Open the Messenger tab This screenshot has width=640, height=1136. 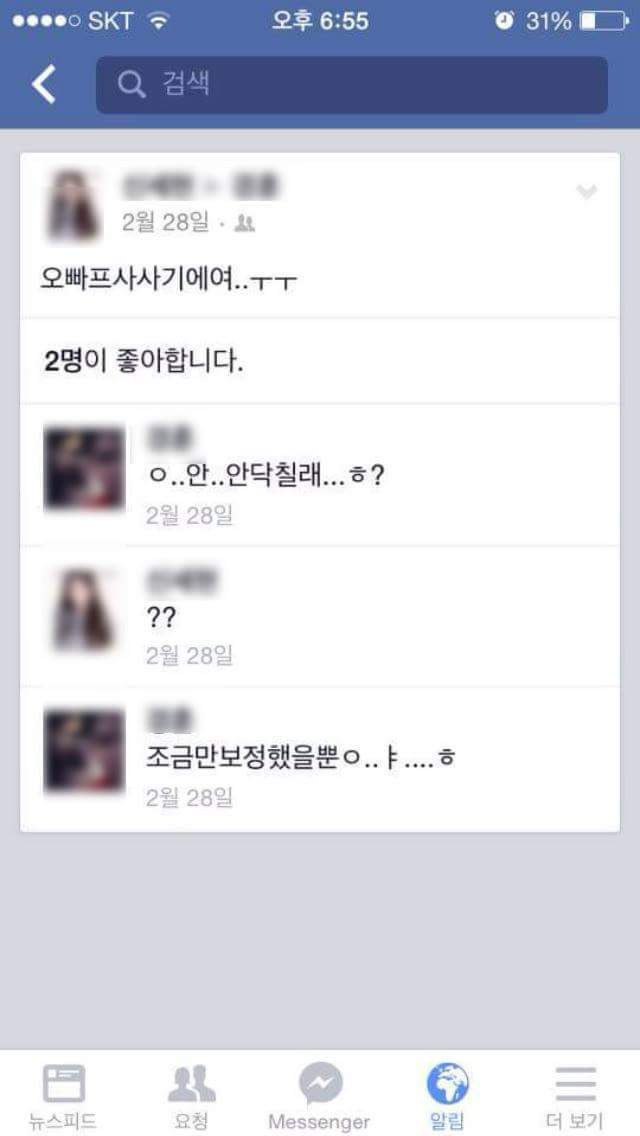[x=320, y=1095]
